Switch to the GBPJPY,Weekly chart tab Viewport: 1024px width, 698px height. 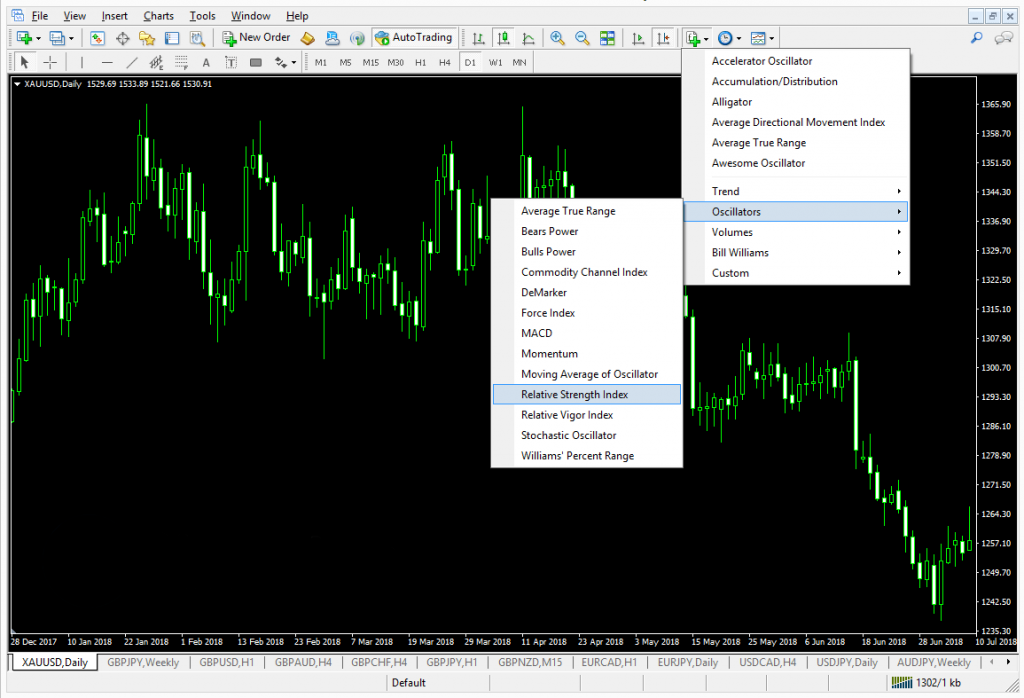click(143, 662)
